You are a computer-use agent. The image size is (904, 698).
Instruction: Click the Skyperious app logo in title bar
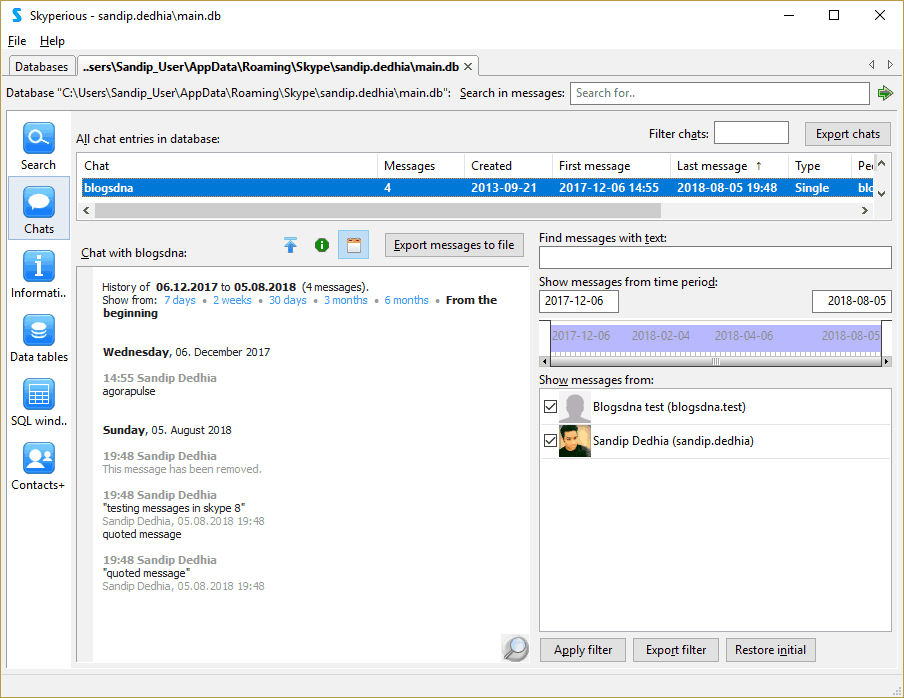coord(17,16)
